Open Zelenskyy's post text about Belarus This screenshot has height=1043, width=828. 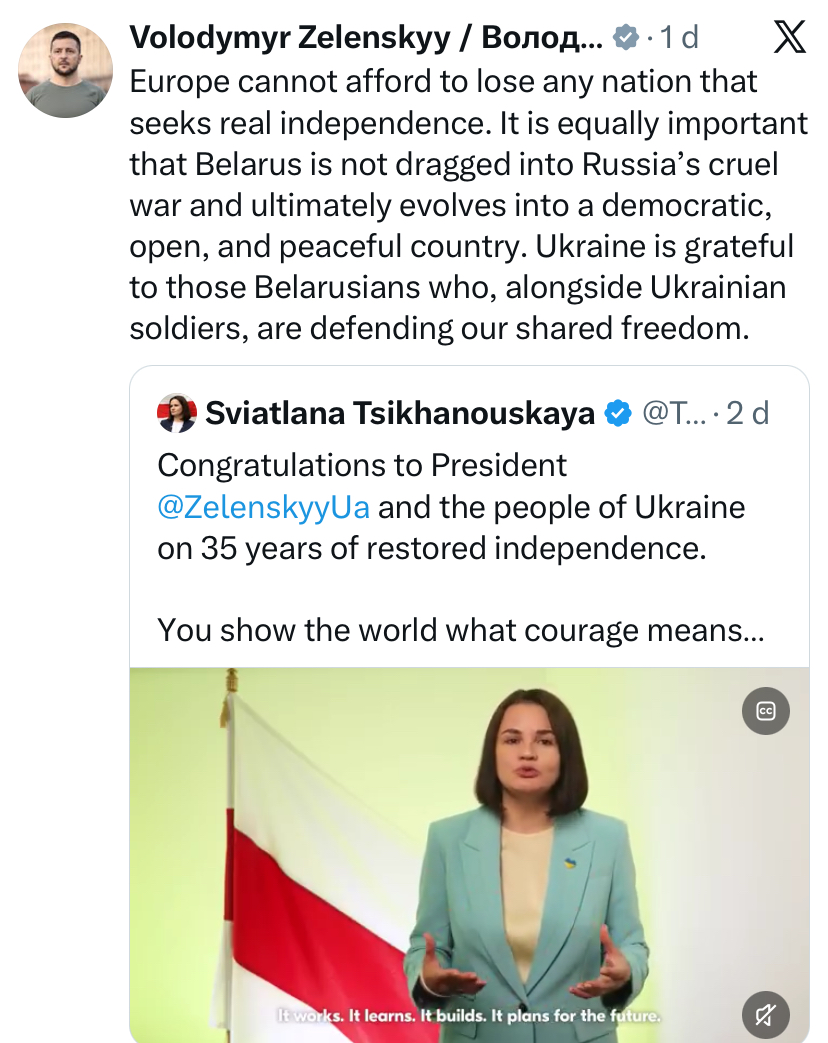click(x=468, y=205)
